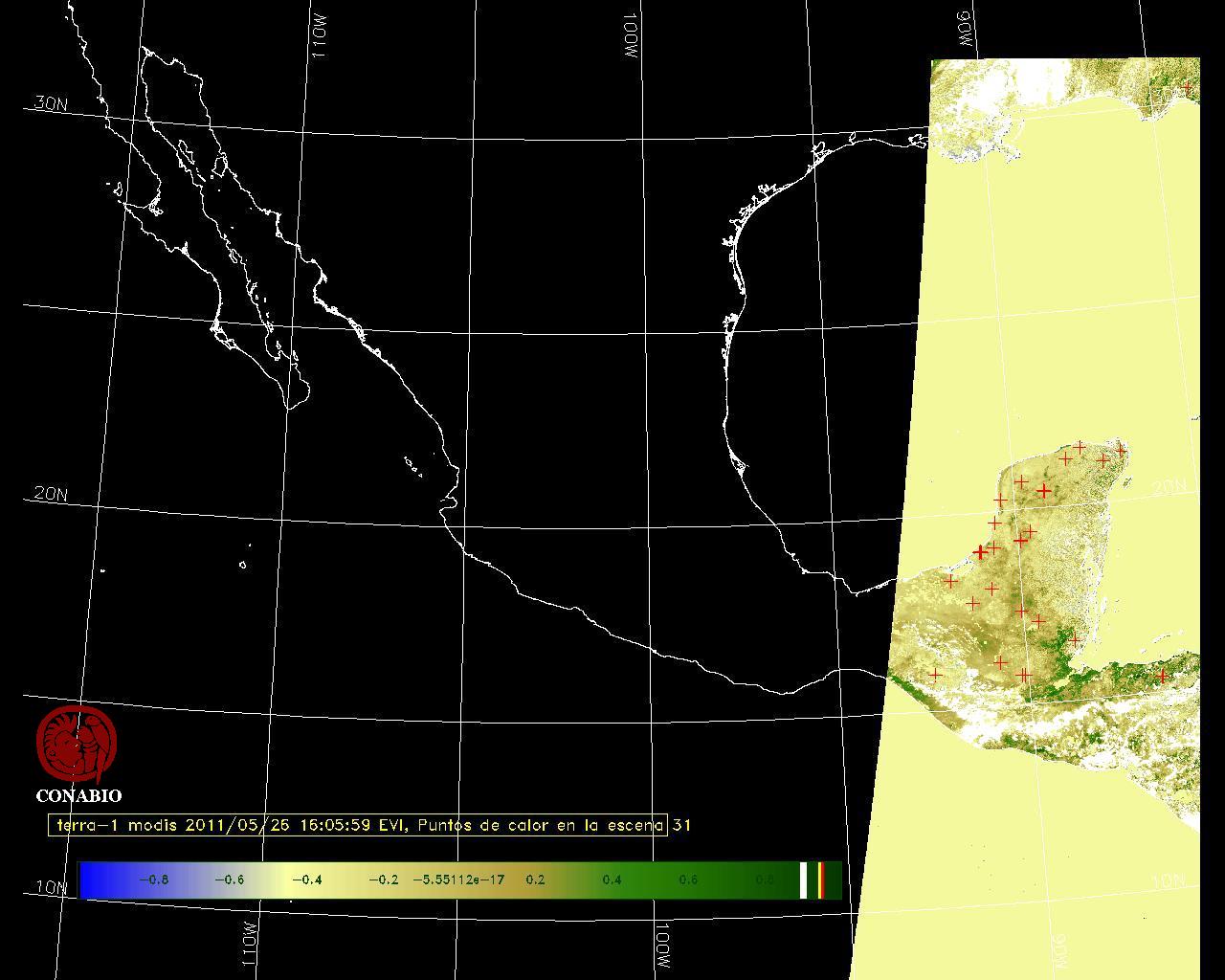Image resolution: width=1225 pixels, height=980 pixels.
Task: Select the 0.4 green value on the legend
Action: [x=612, y=880]
